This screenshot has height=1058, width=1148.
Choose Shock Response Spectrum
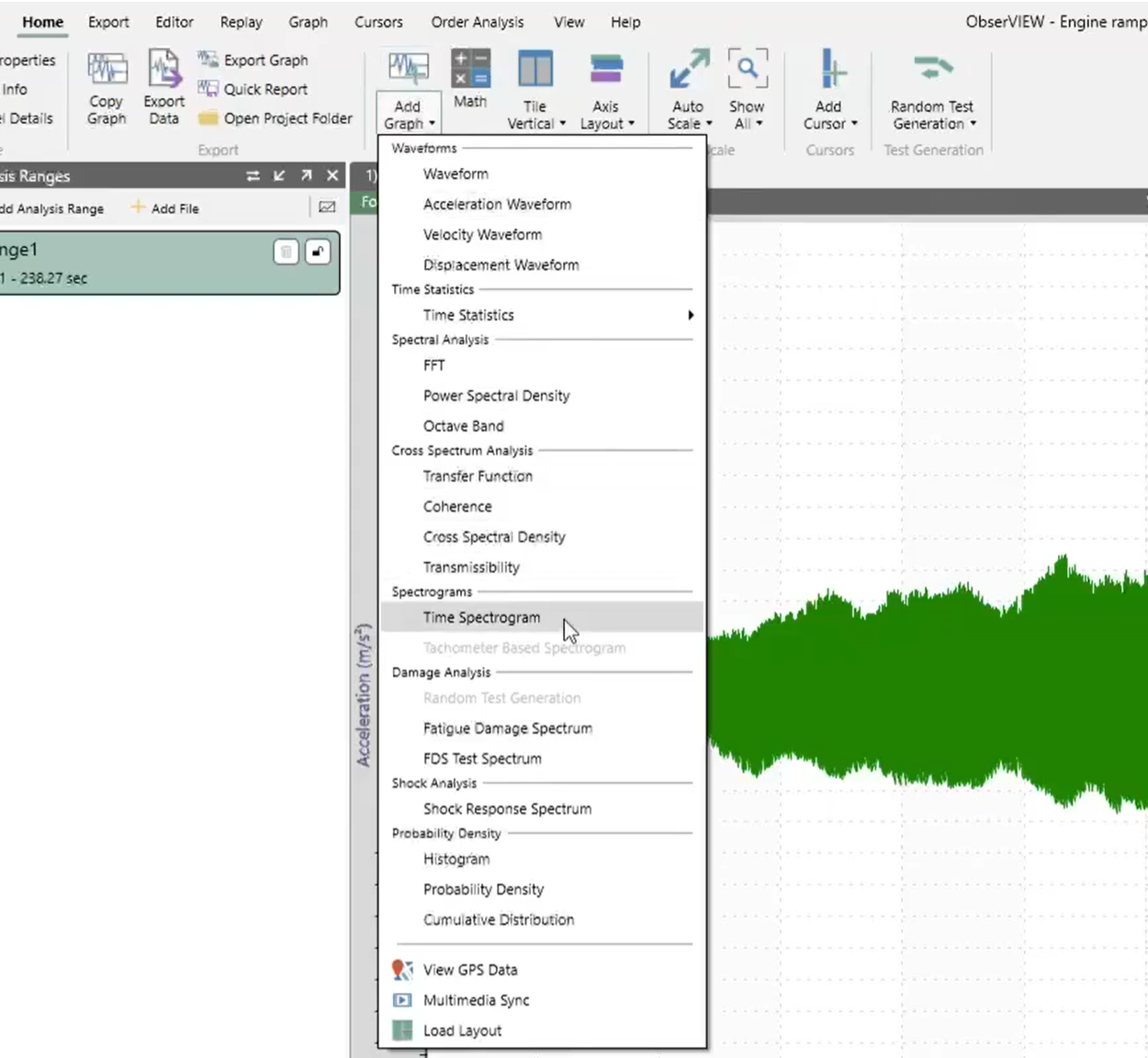coord(542,809)
